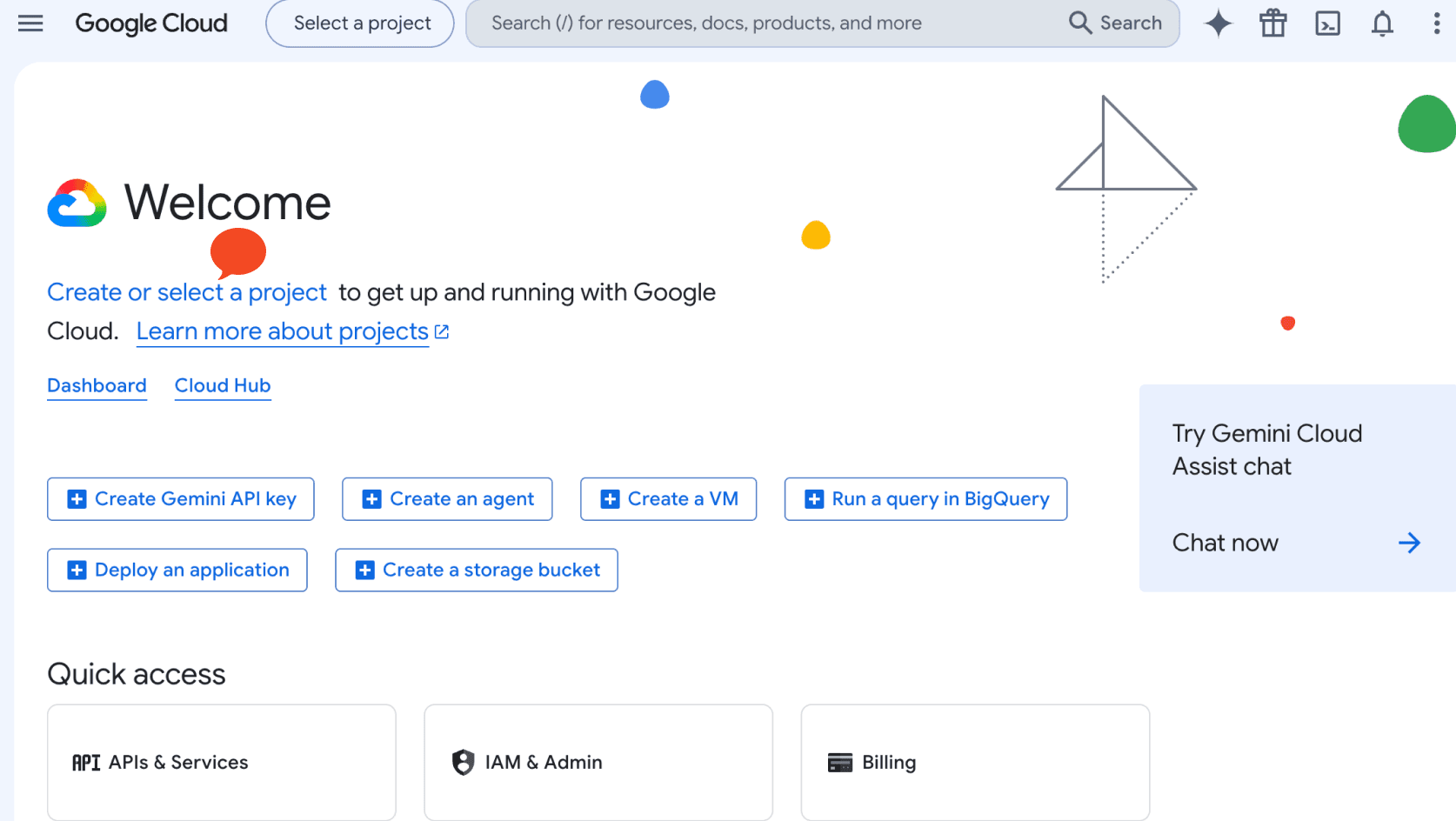Click Create a VM button
The image size is (1456, 821).
coord(669,499)
